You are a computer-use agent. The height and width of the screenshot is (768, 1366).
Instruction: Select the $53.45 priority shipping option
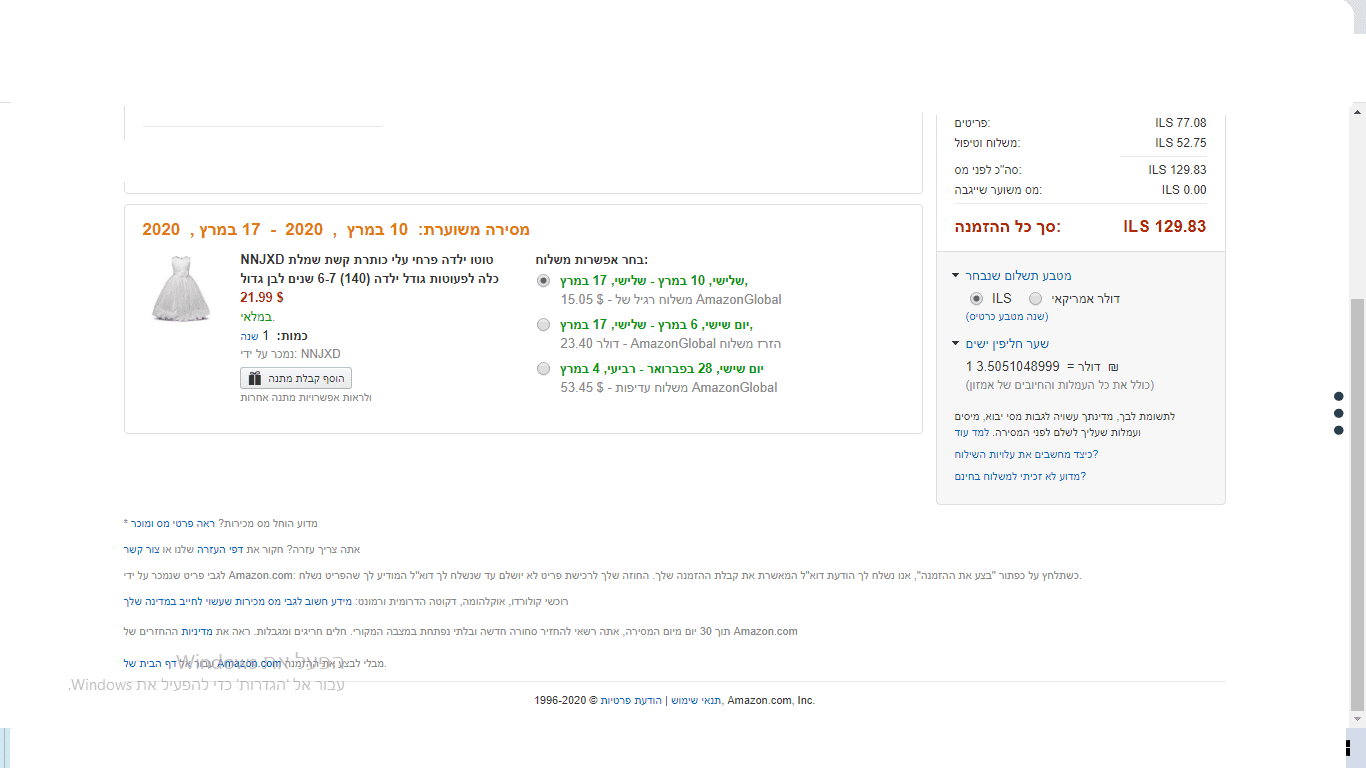543,369
